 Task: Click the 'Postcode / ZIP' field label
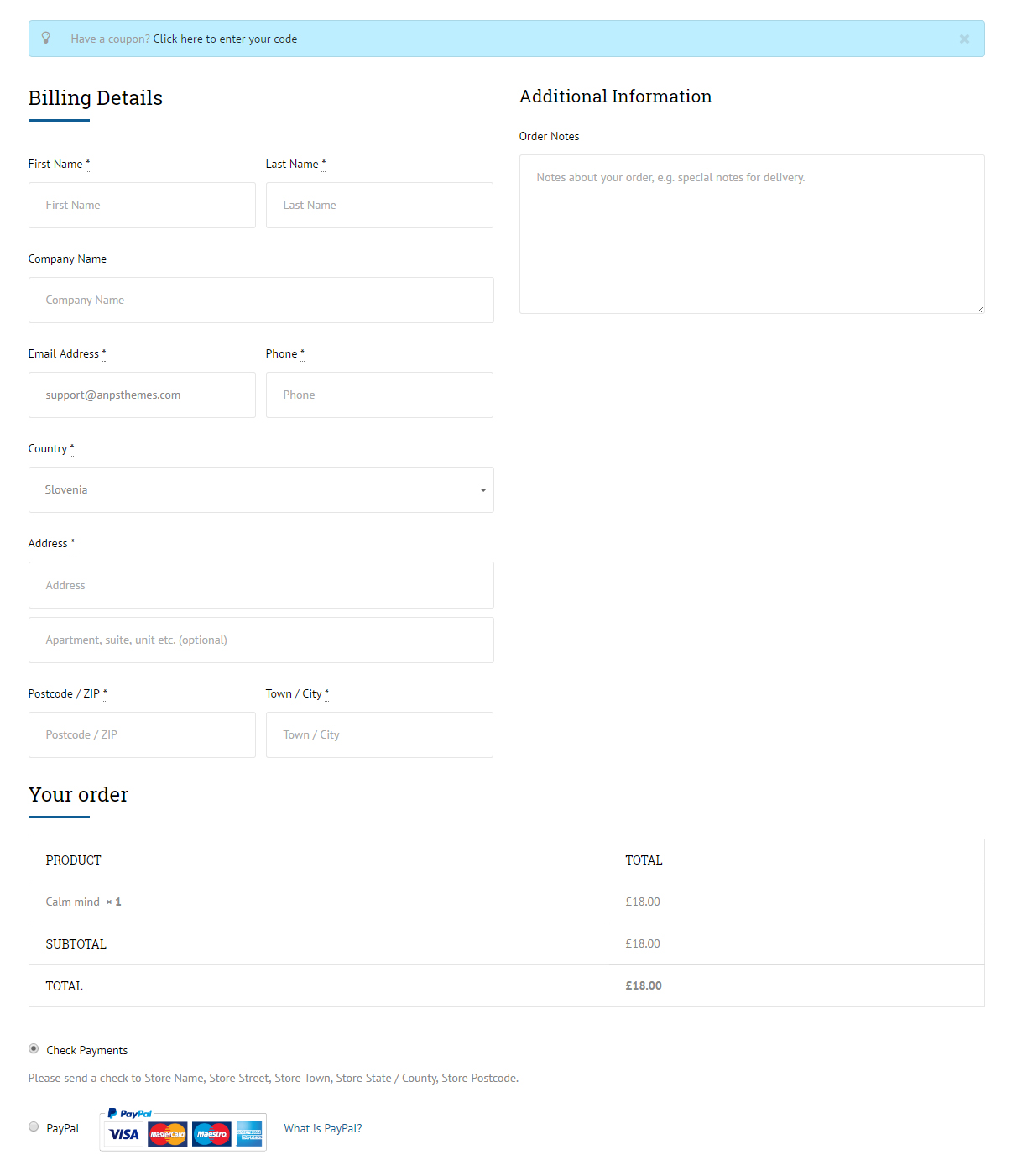[x=64, y=693]
